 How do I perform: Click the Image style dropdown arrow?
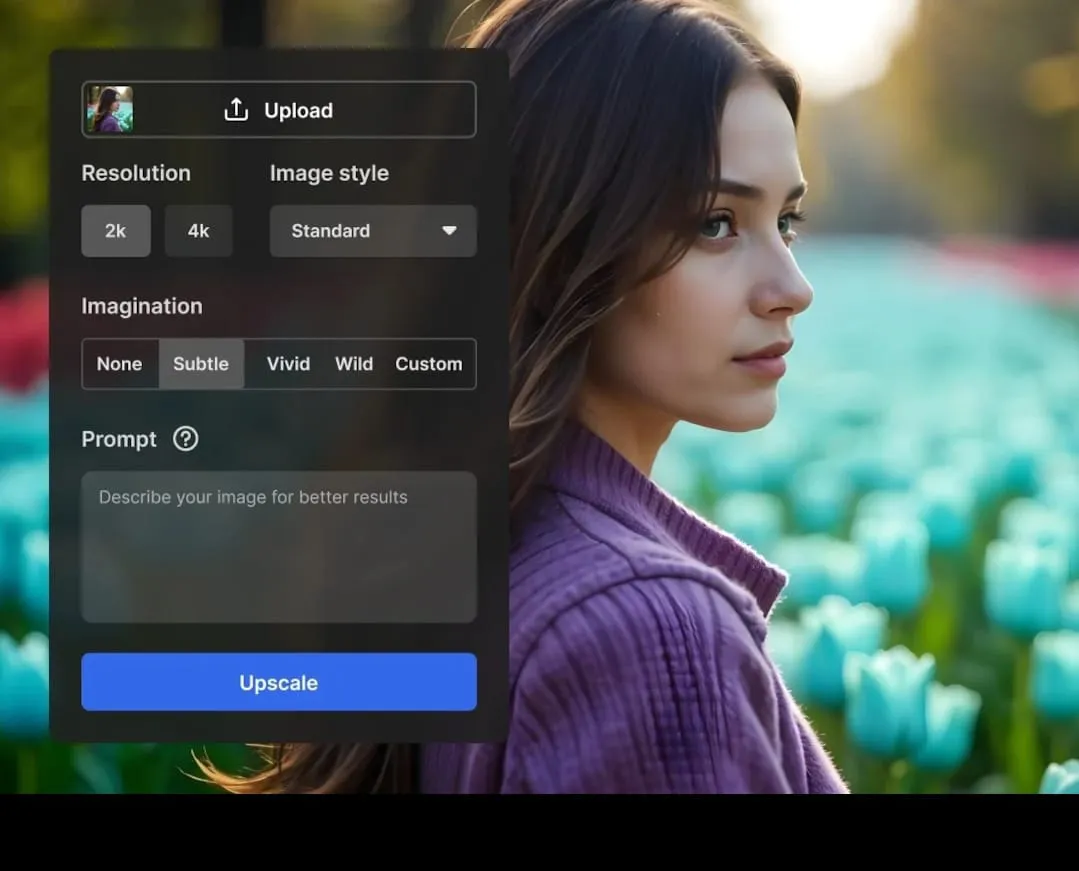tap(449, 231)
